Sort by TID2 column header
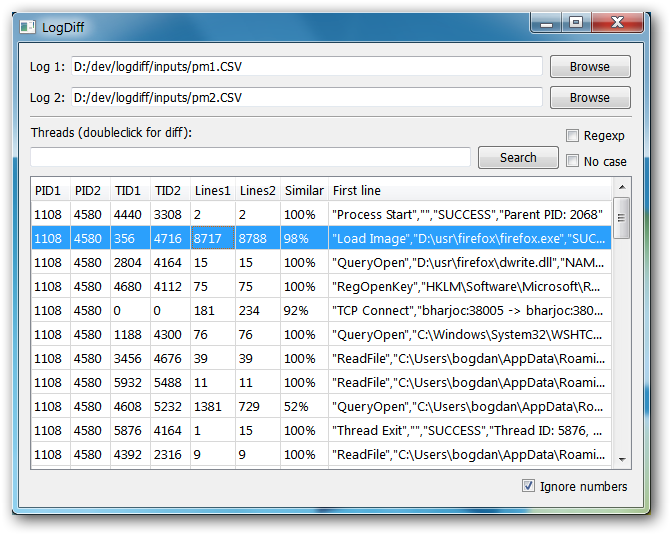Viewport: 671px width, 535px height. [x=170, y=190]
